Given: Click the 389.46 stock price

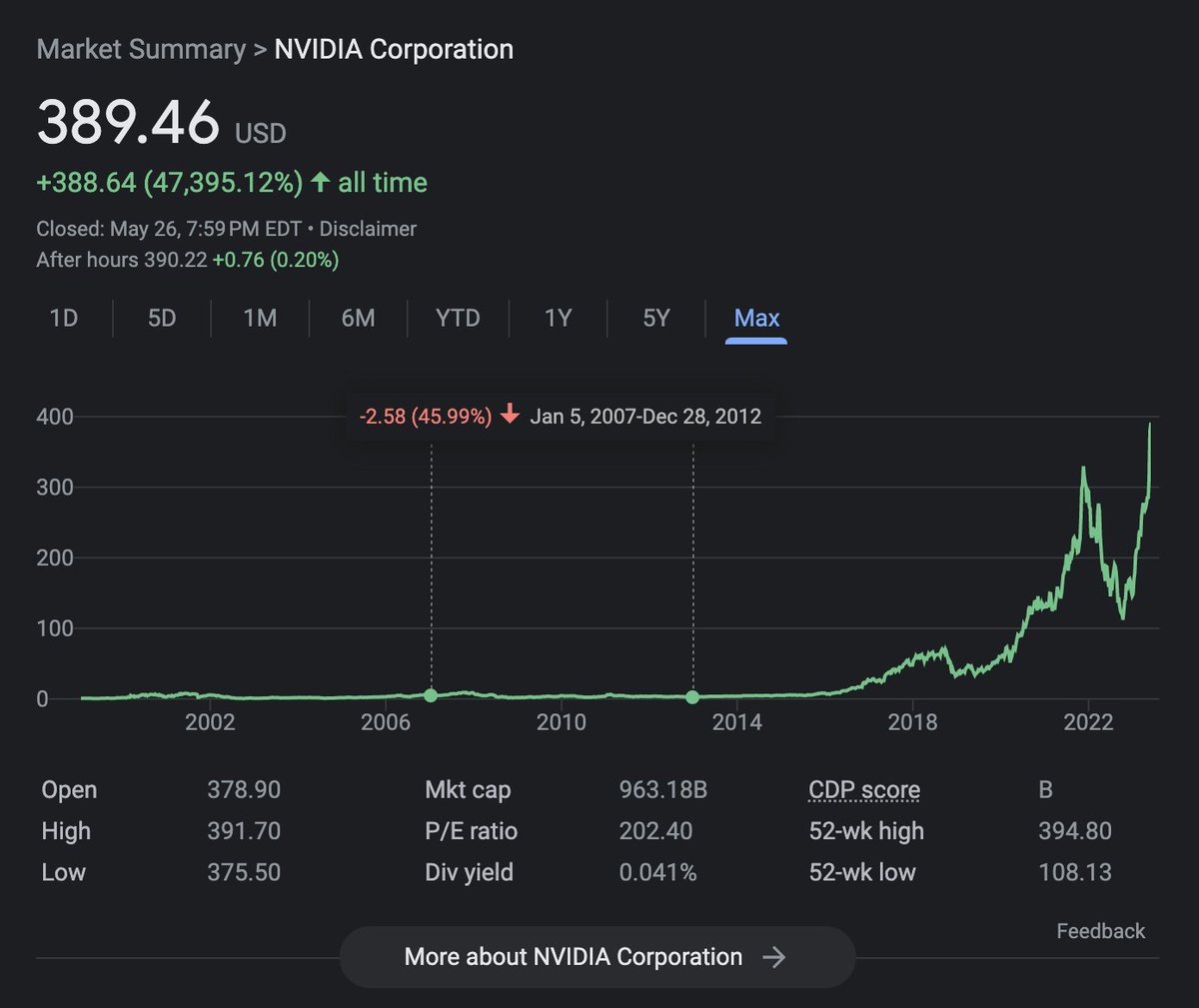Looking at the screenshot, I should (128, 122).
